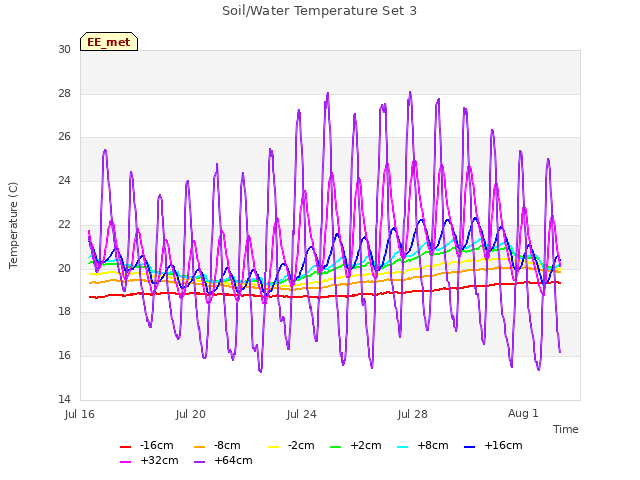Click the -2cm legend label
The width and height of the screenshot is (640, 480).
(x=301, y=445)
